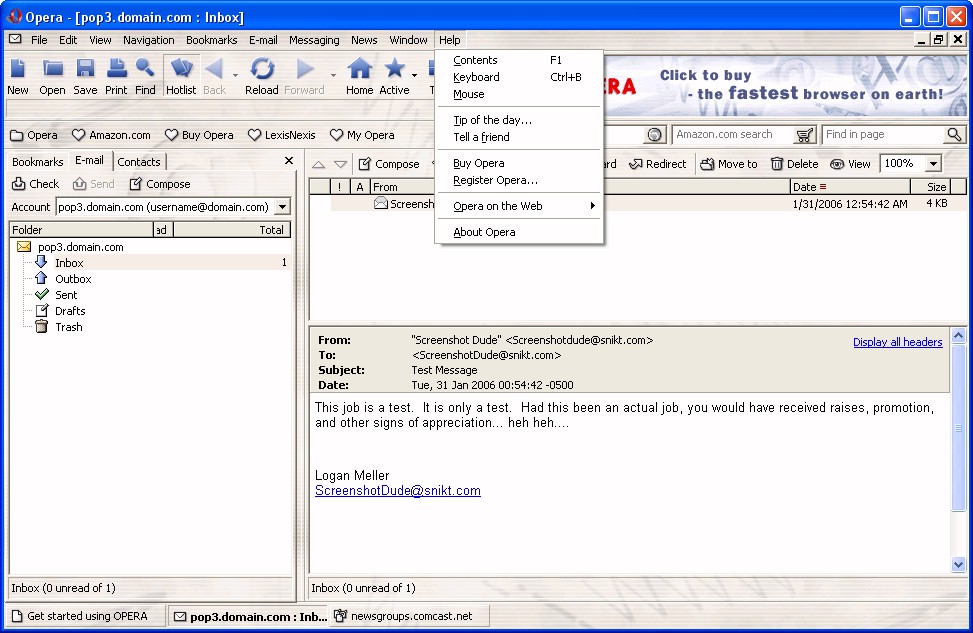Click the Open file toolbar icon
The image size is (973, 633).
coord(52,76)
